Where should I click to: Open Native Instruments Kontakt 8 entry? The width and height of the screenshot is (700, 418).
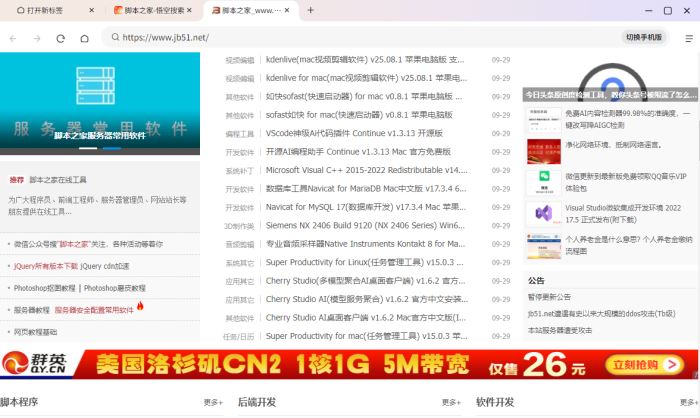pos(365,243)
